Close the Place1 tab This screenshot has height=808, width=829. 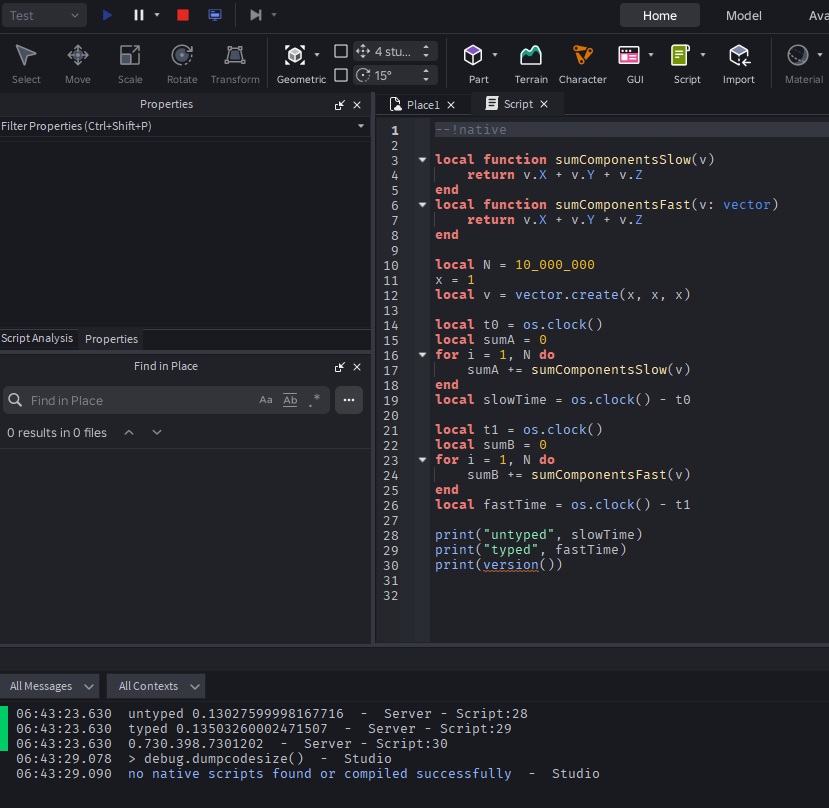pyautogui.click(x=451, y=105)
